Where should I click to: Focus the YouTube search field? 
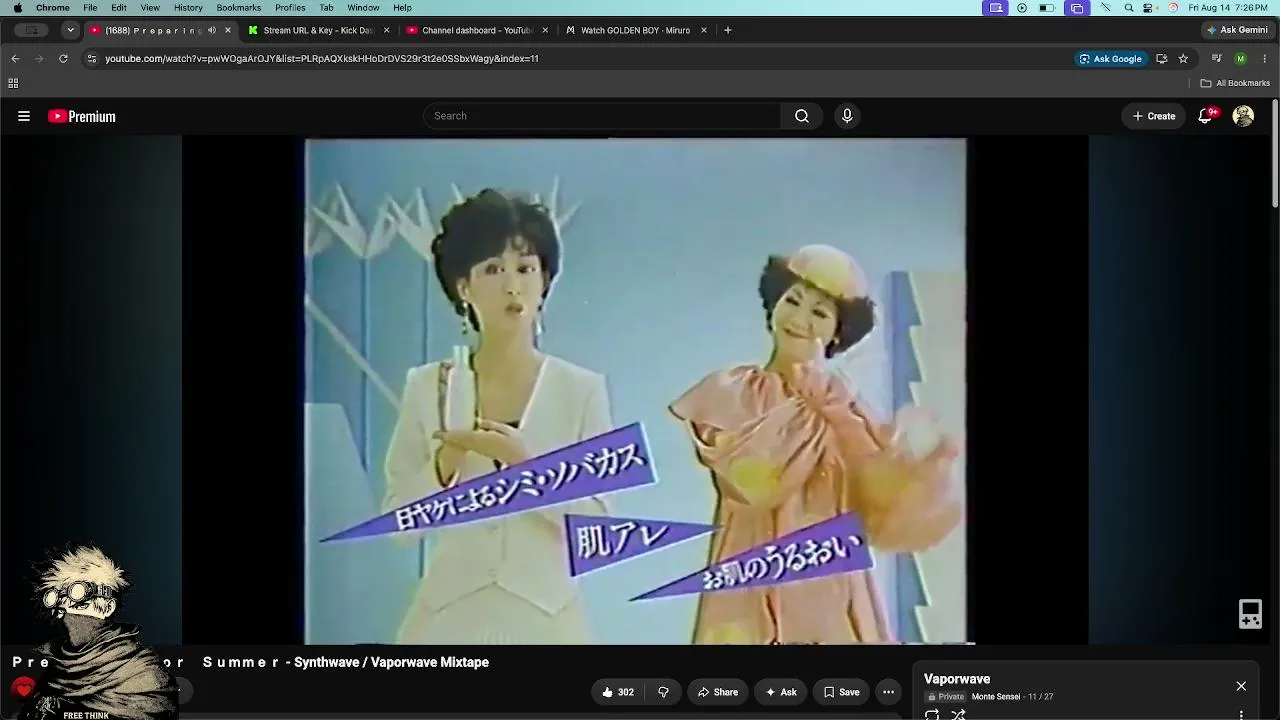coord(602,116)
